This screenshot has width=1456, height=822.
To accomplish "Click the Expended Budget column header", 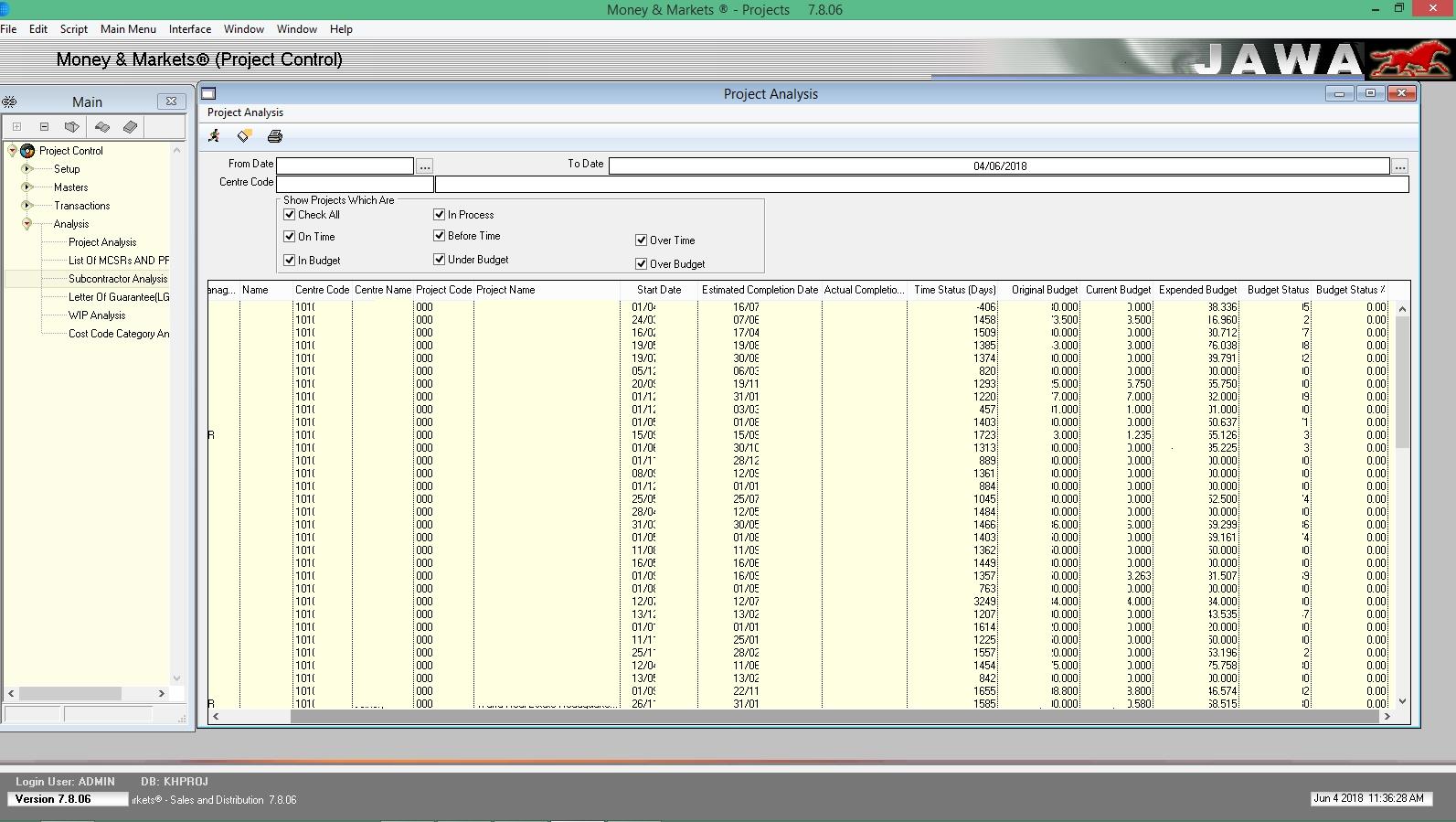I will tap(1197, 290).
